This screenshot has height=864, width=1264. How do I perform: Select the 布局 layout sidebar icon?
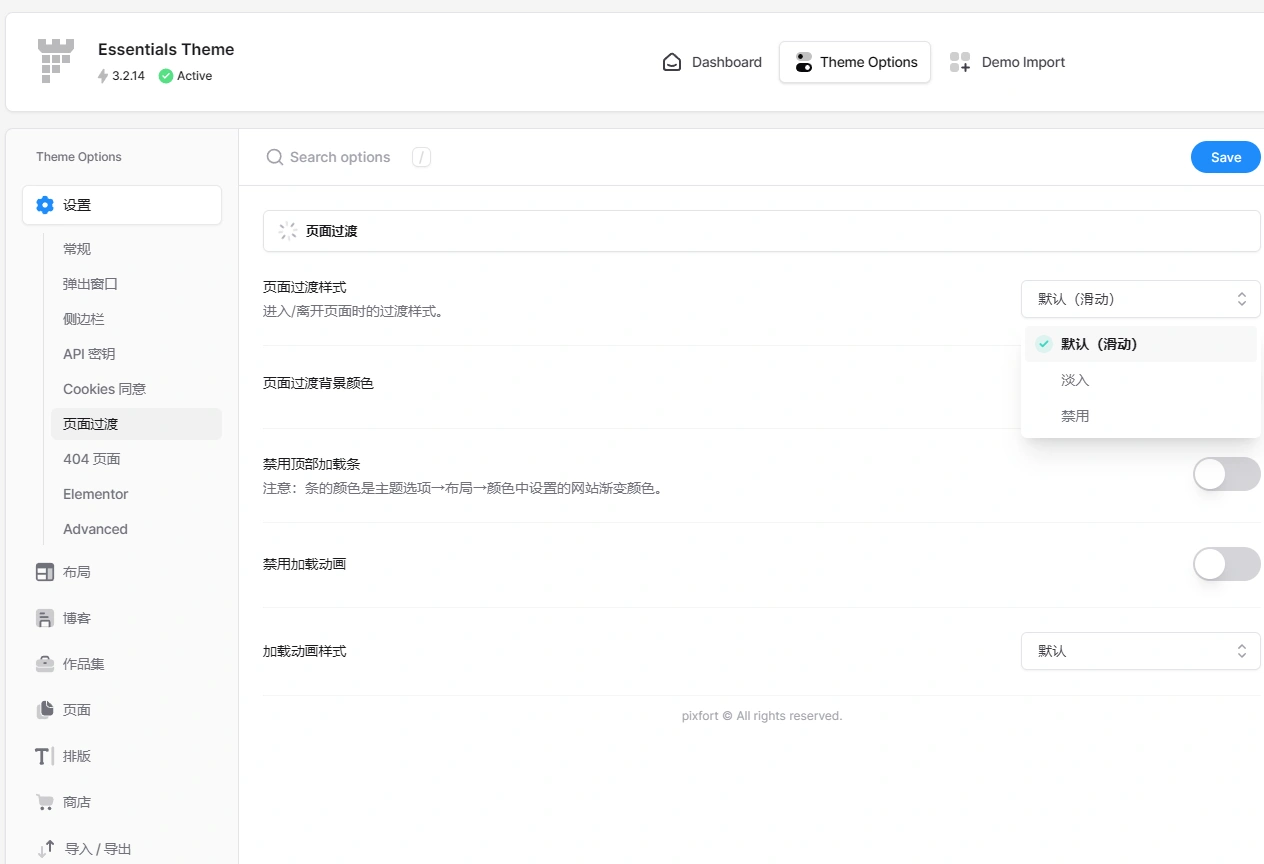(x=45, y=571)
